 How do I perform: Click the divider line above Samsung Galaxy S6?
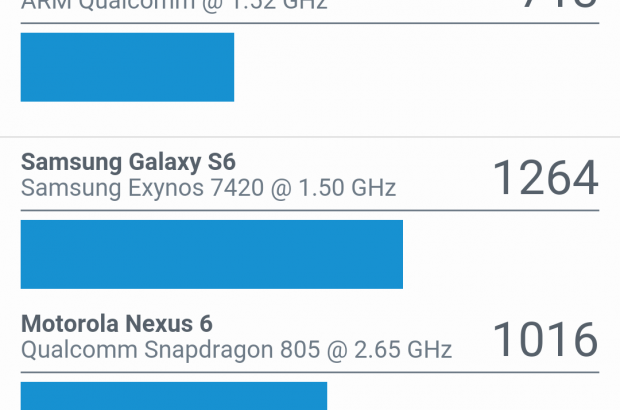tap(310, 137)
